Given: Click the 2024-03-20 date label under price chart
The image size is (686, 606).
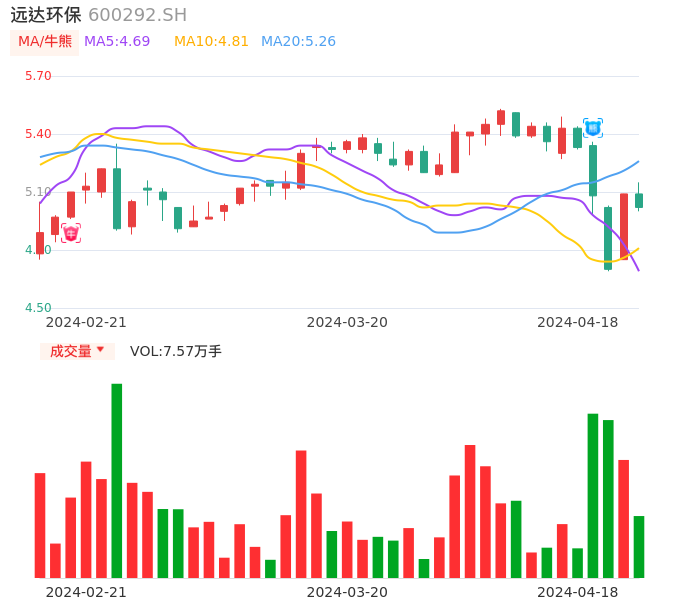Looking at the screenshot, I should click(347, 322).
